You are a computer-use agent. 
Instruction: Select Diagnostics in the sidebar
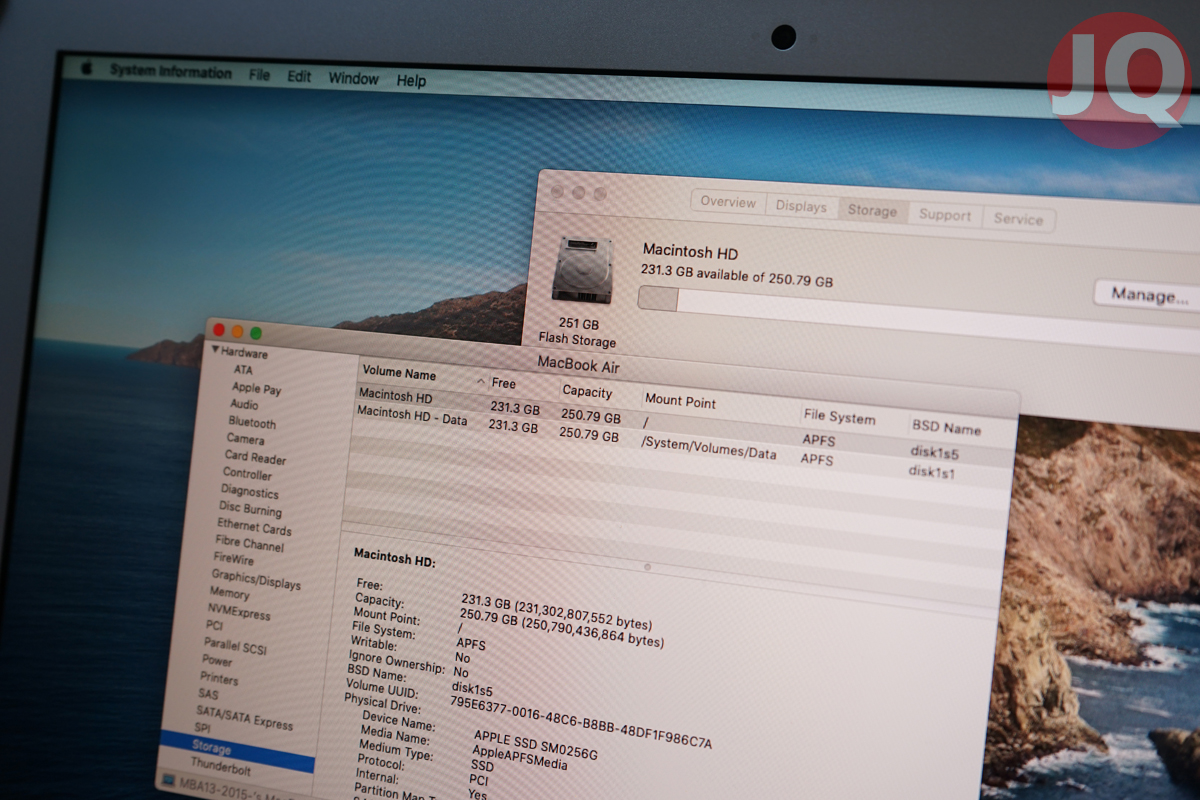(250, 492)
